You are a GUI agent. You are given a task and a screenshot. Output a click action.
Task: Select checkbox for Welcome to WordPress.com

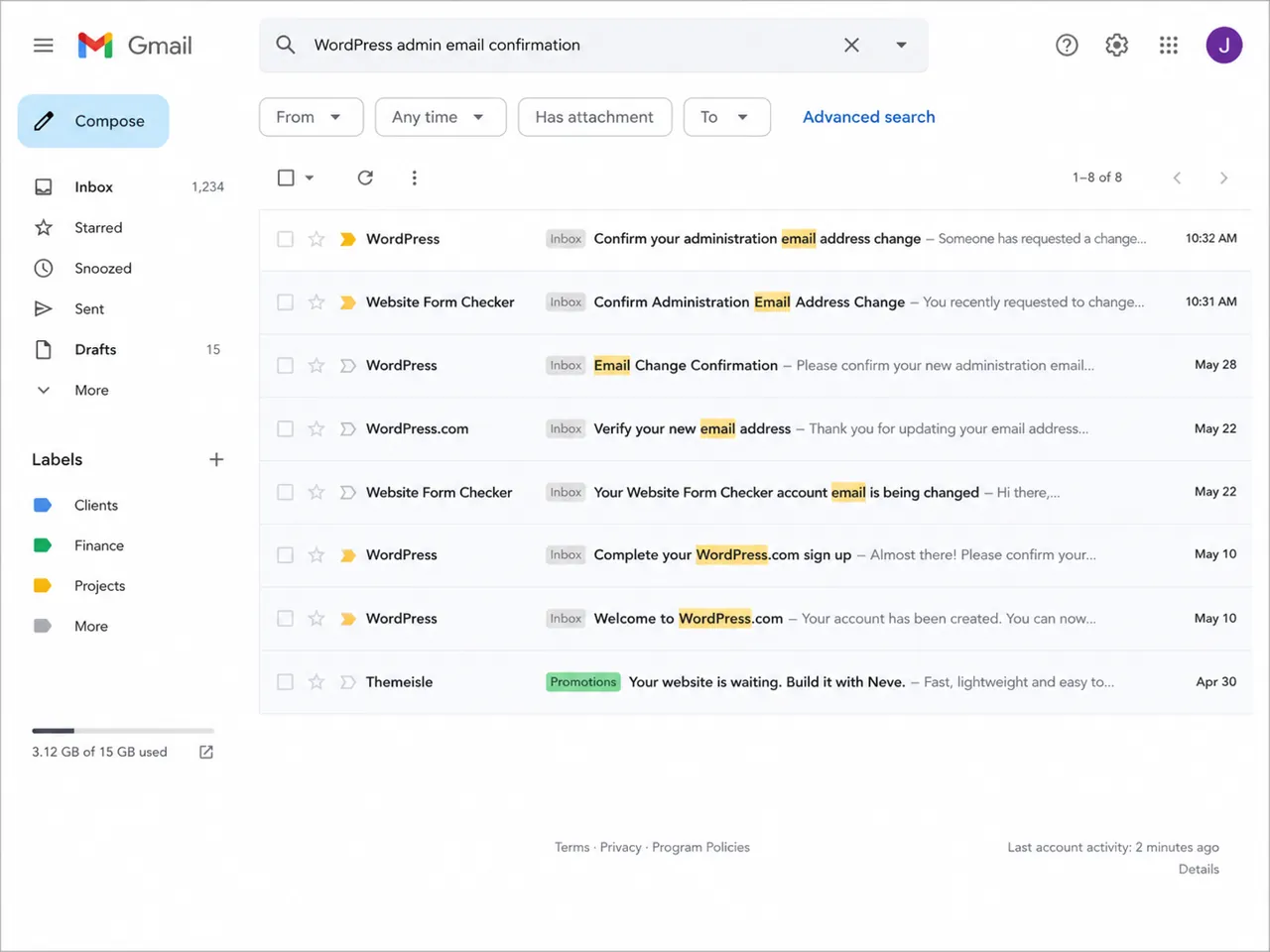click(x=286, y=619)
